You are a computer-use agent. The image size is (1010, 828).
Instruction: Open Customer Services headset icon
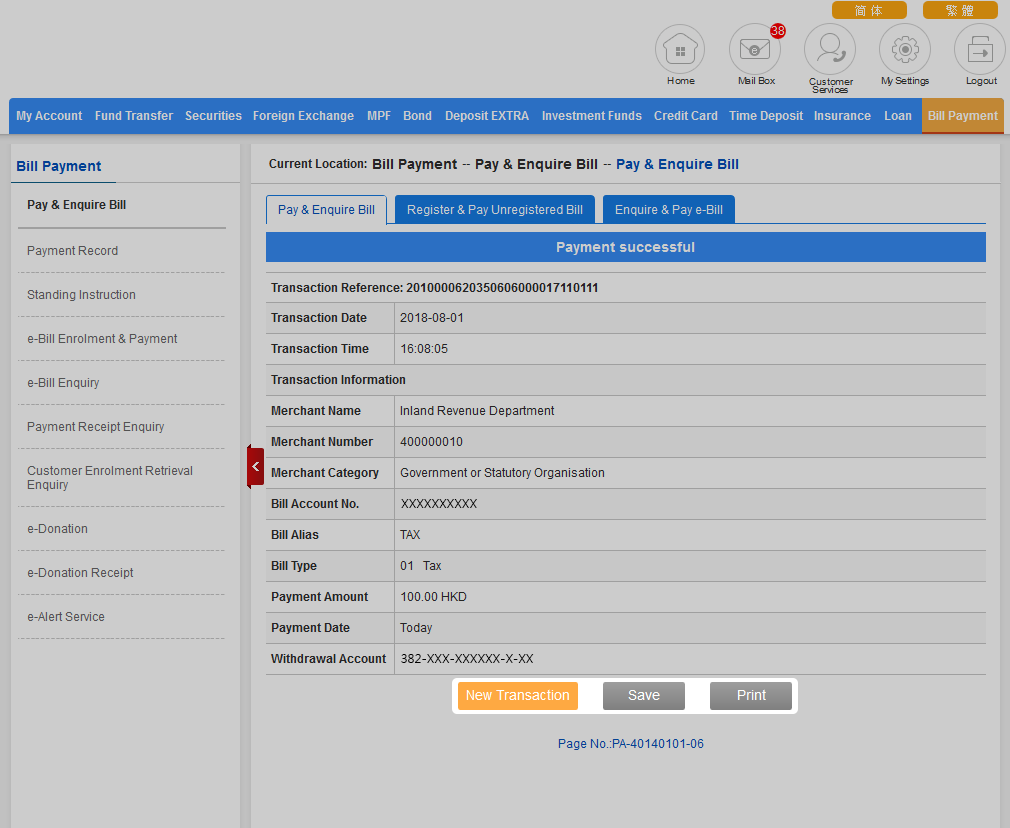(x=830, y=50)
